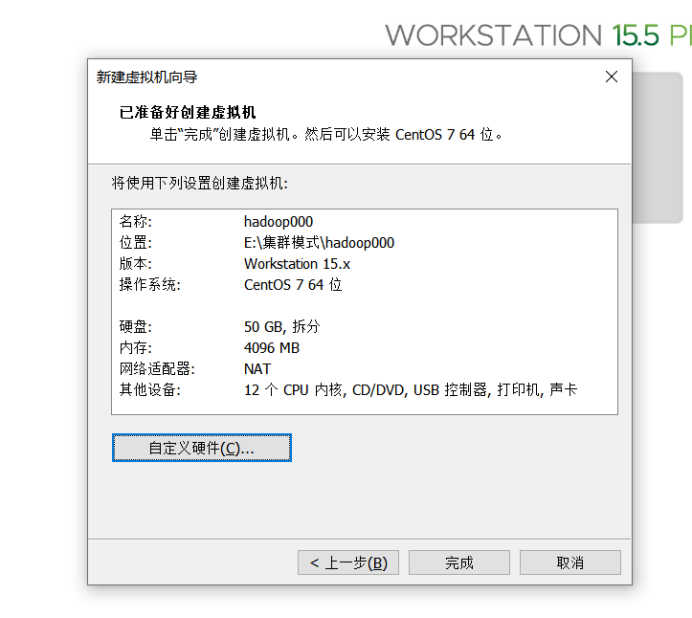
Task: Click the OS value CentOS 7 64 位 in list
Action: [293, 285]
